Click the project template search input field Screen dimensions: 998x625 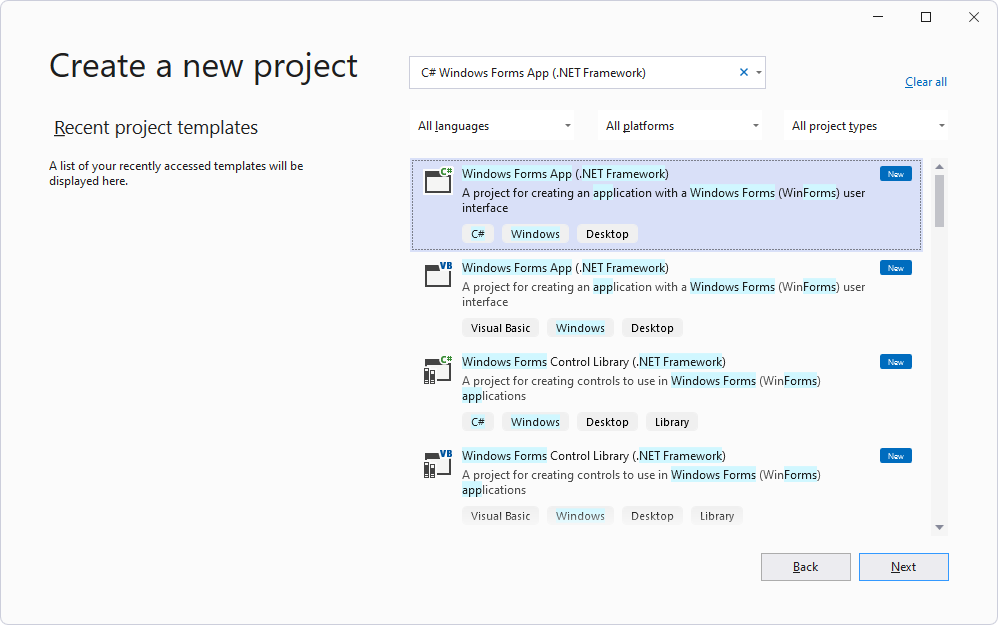coord(570,71)
